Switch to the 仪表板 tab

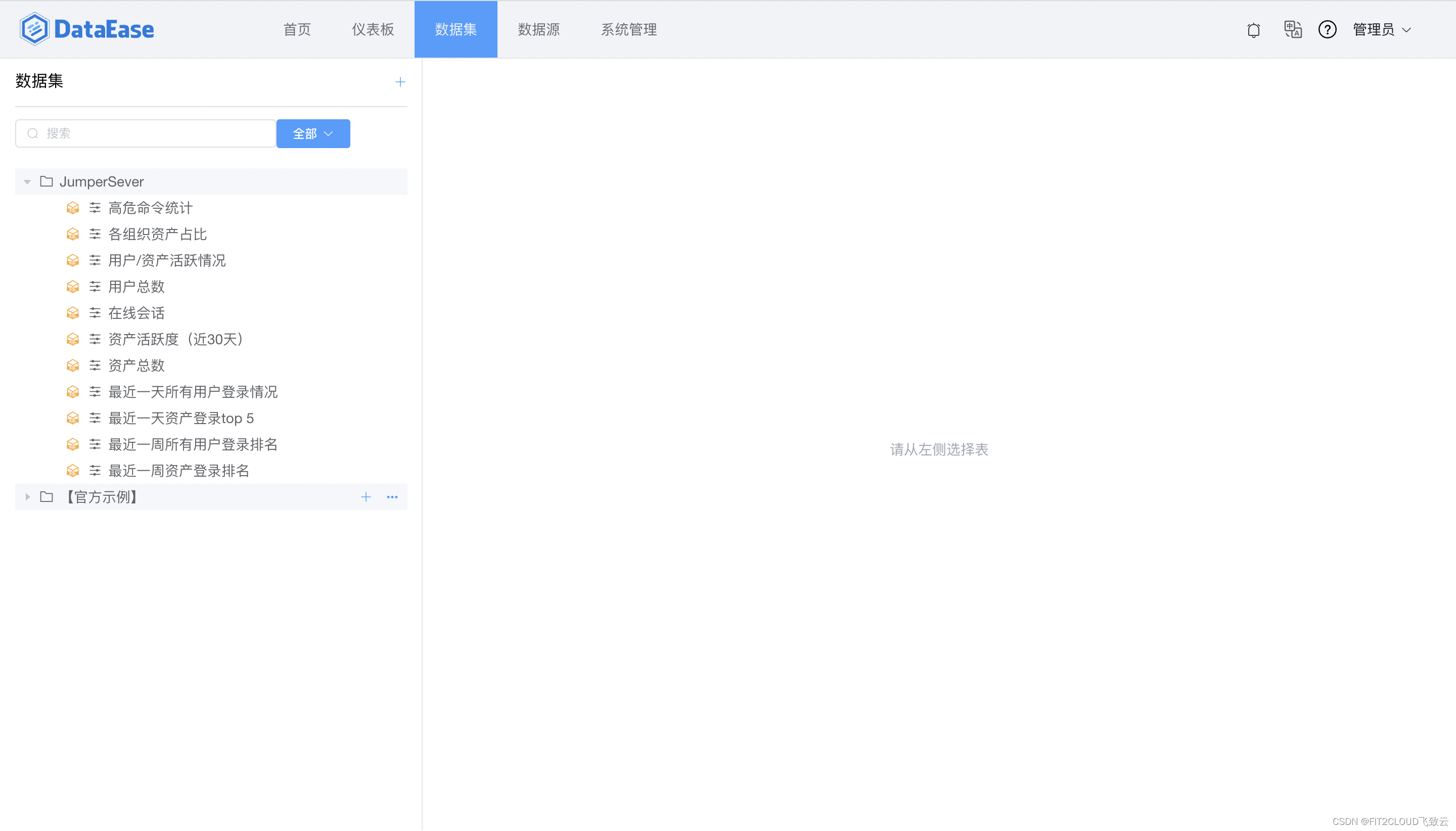[373, 30]
